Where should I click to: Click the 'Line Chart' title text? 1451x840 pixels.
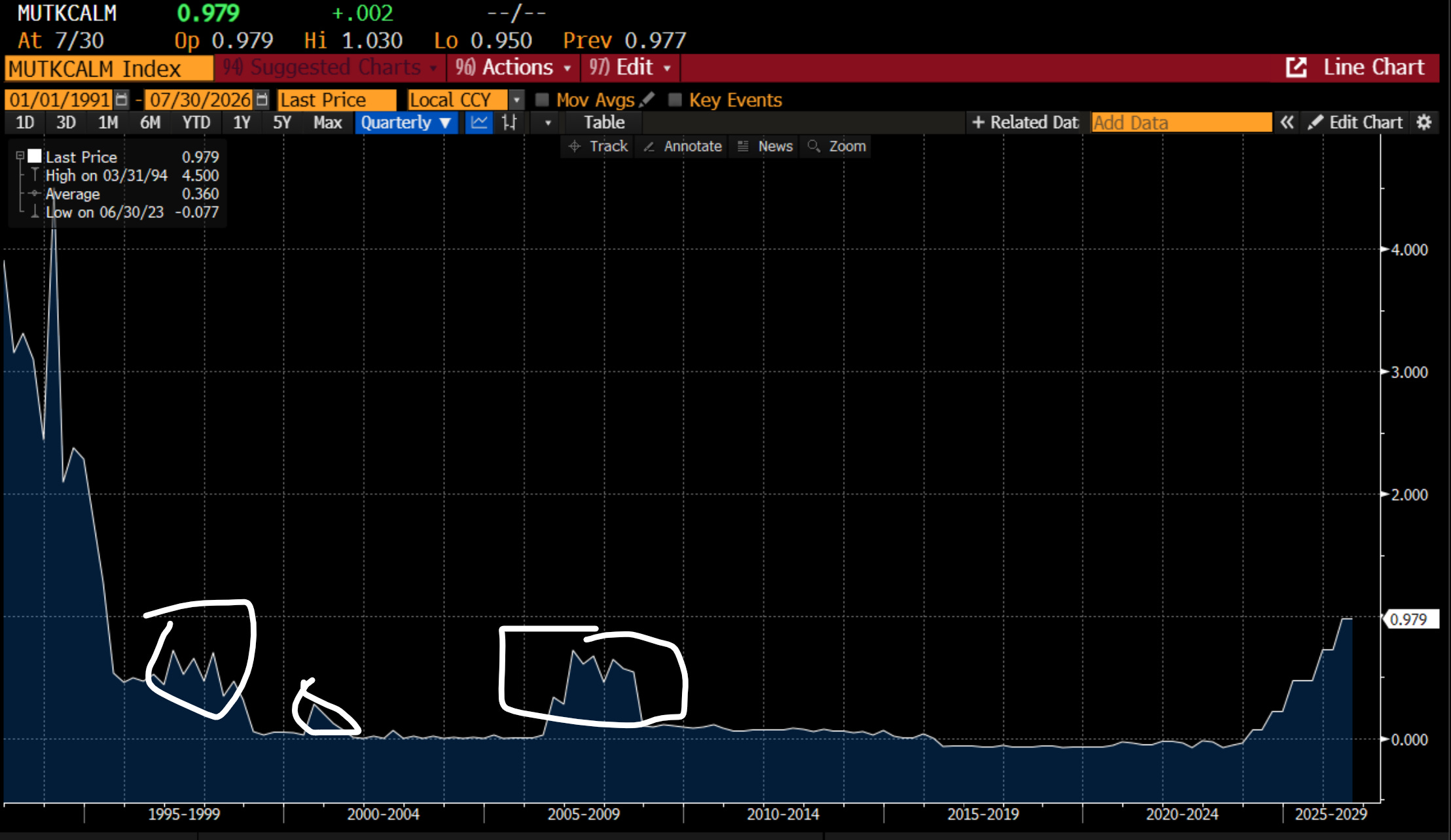[x=1374, y=67]
